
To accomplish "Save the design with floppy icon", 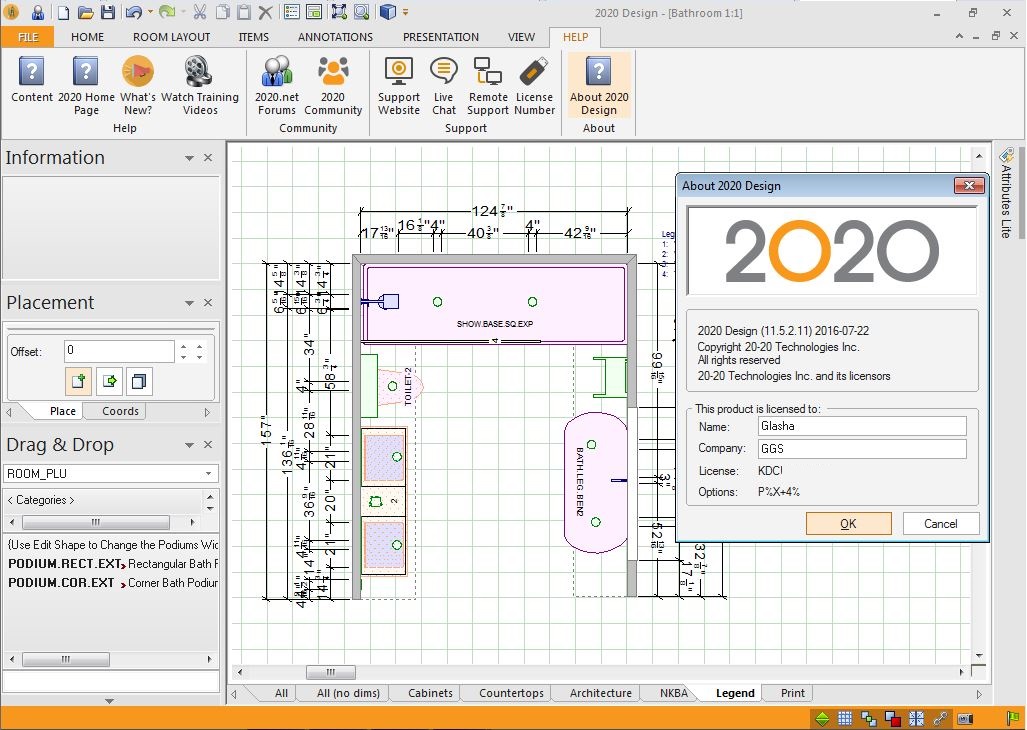I will click(108, 12).
